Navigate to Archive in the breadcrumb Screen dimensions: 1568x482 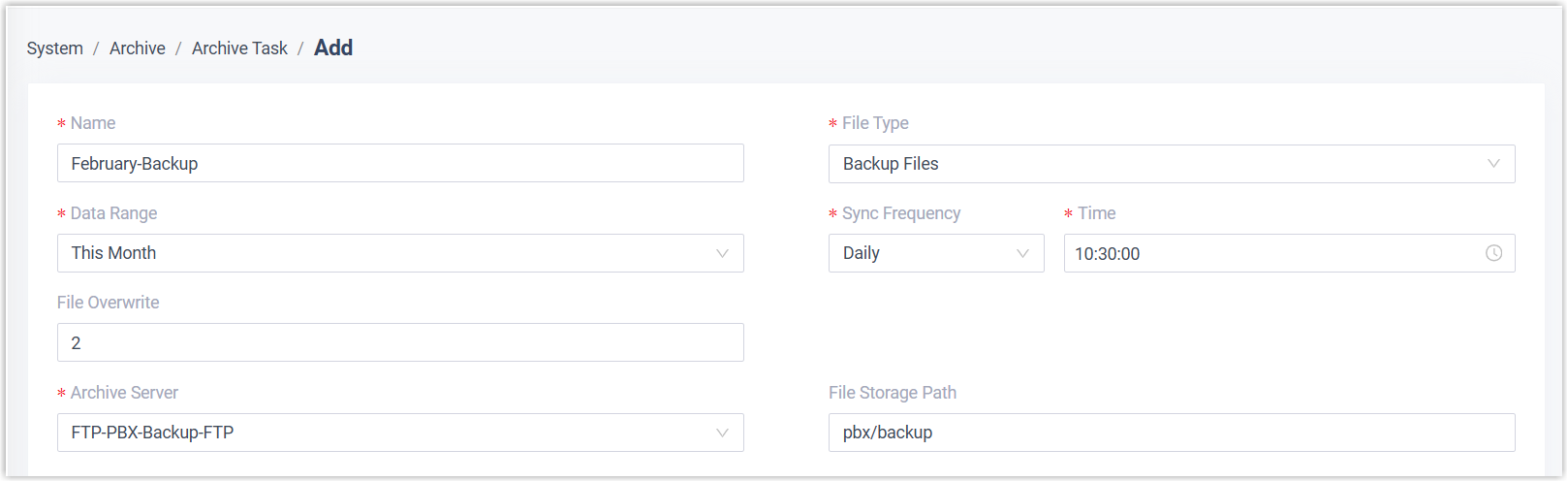(138, 48)
